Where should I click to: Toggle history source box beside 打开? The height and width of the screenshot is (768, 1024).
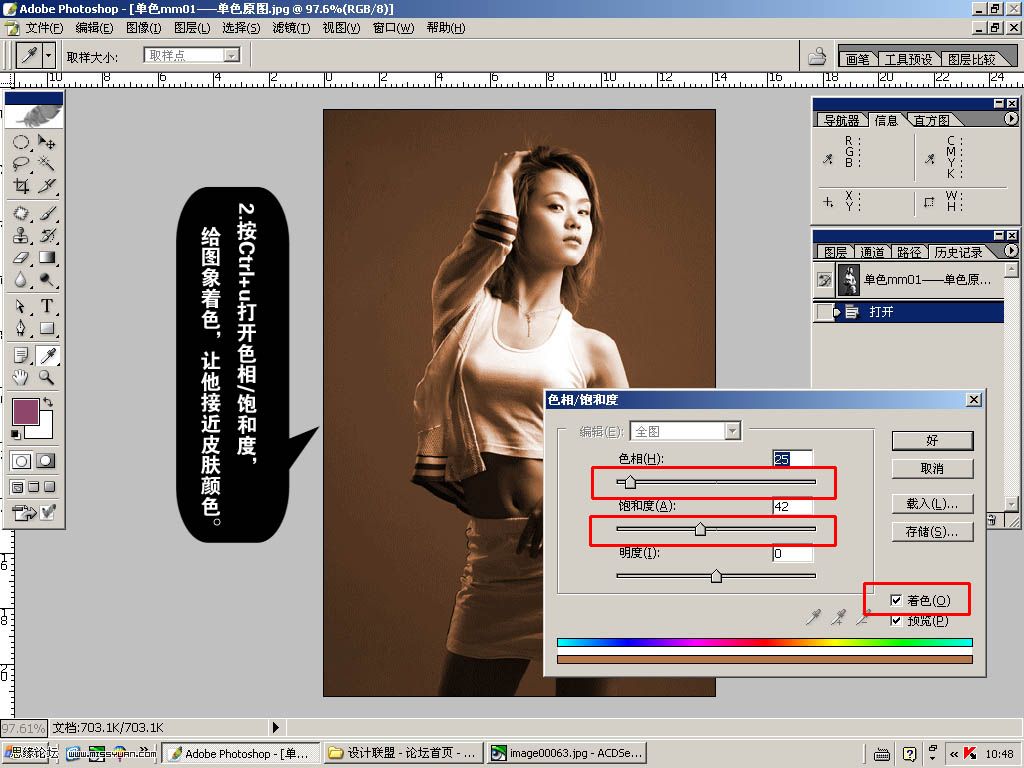tap(824, 312)
